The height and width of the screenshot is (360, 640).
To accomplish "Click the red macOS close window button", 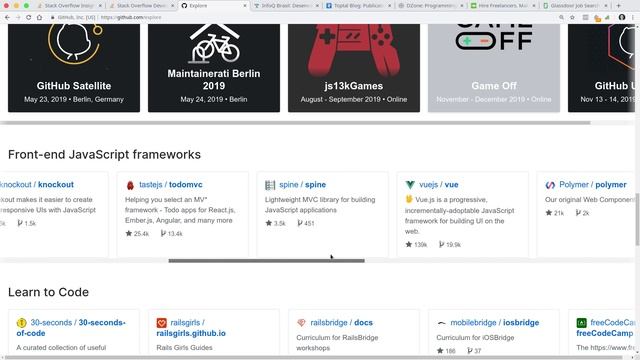I will pos(6,6).
